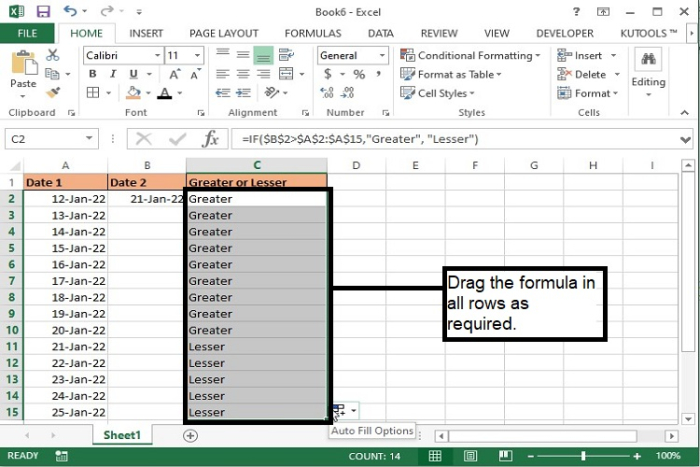Open Name Box dropdown showing C2
Viewport: 700px width, 467px height.
pos(89,139)
